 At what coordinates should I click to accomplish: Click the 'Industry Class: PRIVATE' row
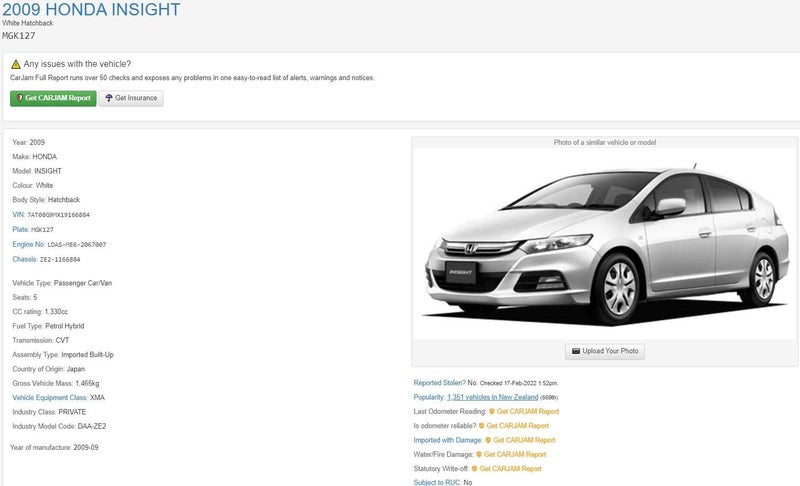click(x=49, y=412)
